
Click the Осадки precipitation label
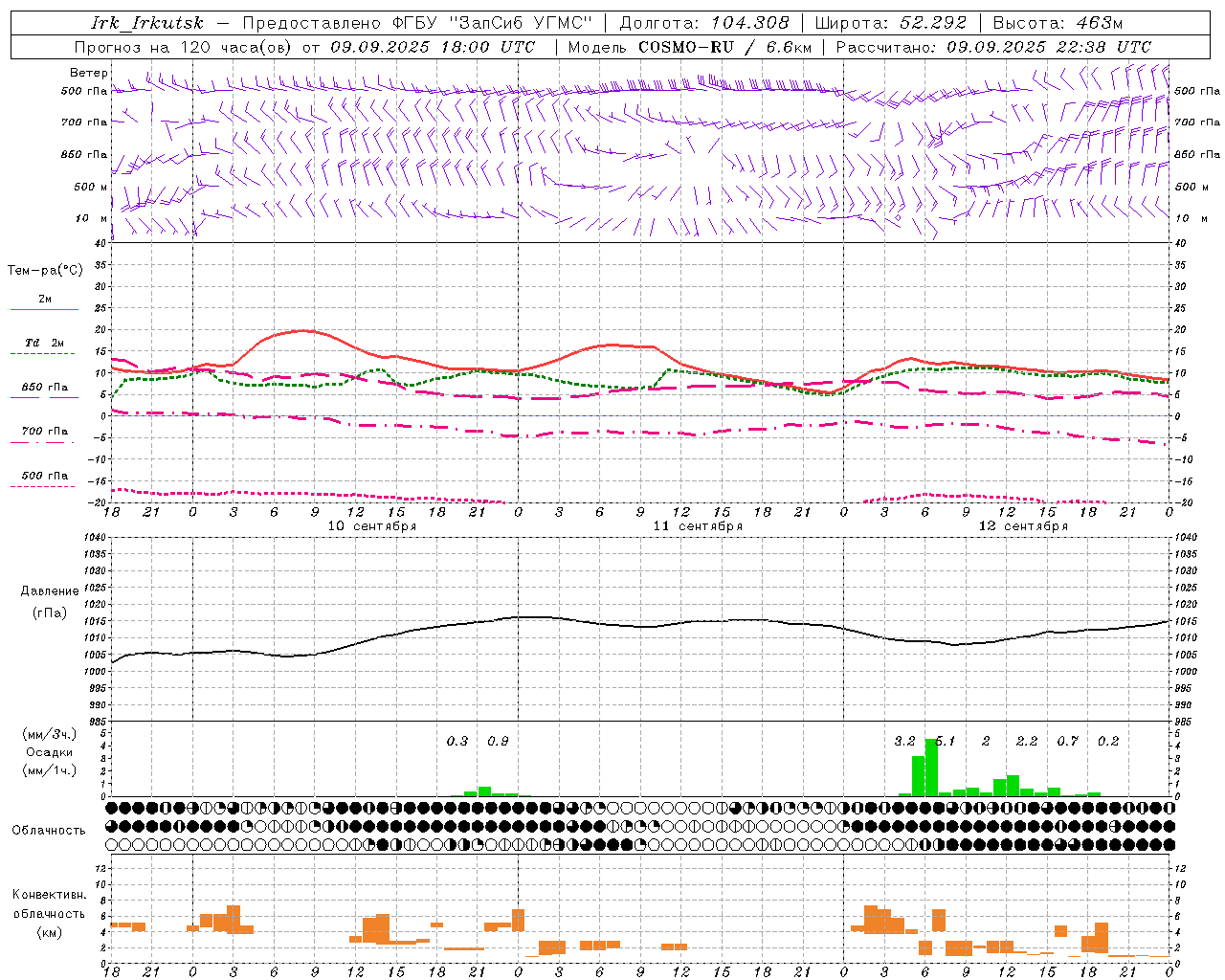pyautogui.click(x=50, y=752)
